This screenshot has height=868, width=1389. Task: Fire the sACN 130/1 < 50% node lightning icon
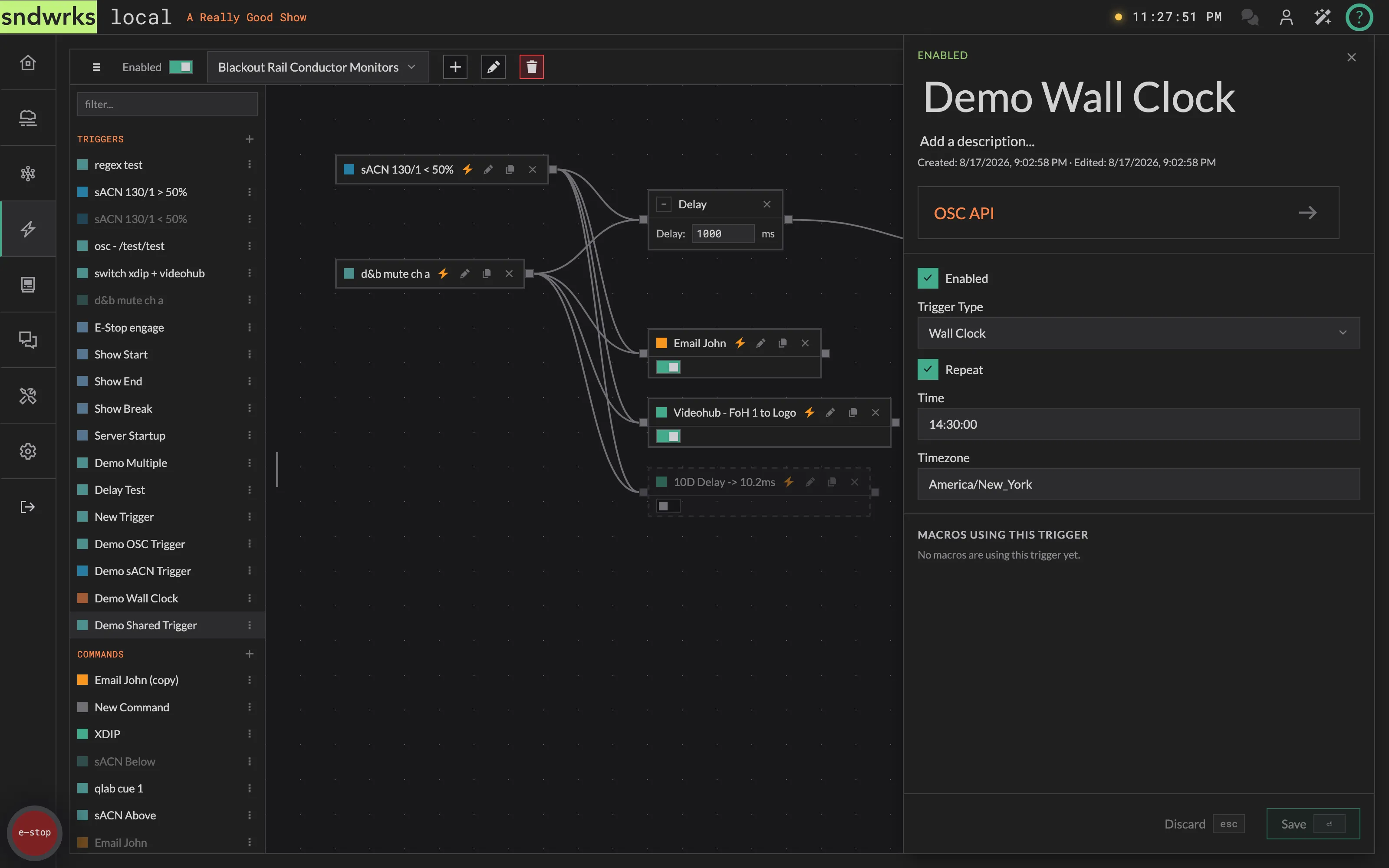point(467,169)
